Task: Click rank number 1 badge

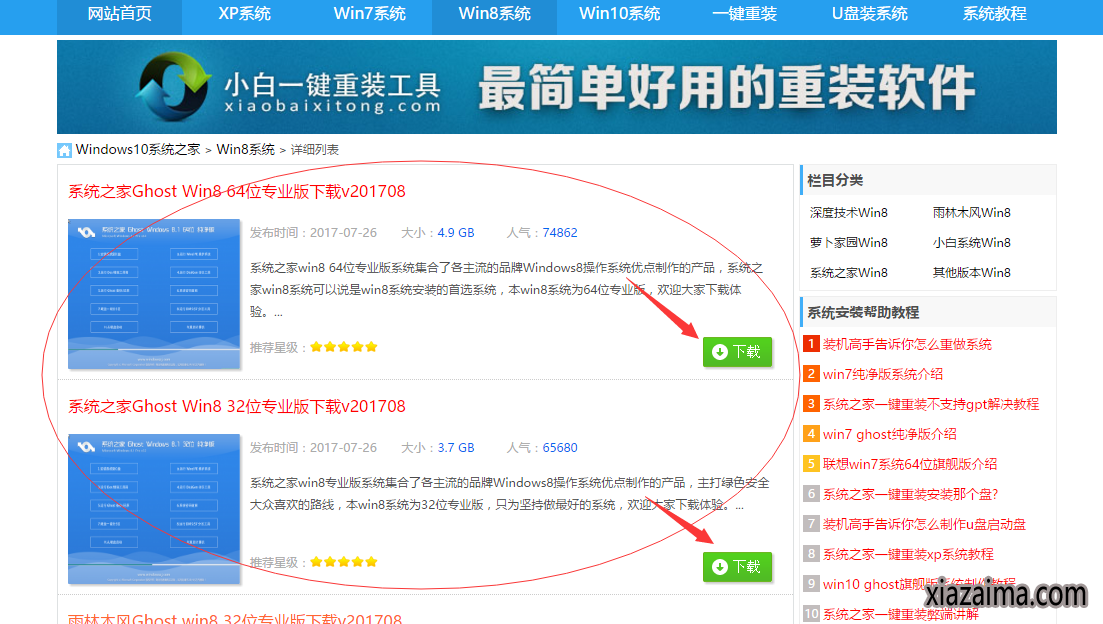Action: (811, 343)
